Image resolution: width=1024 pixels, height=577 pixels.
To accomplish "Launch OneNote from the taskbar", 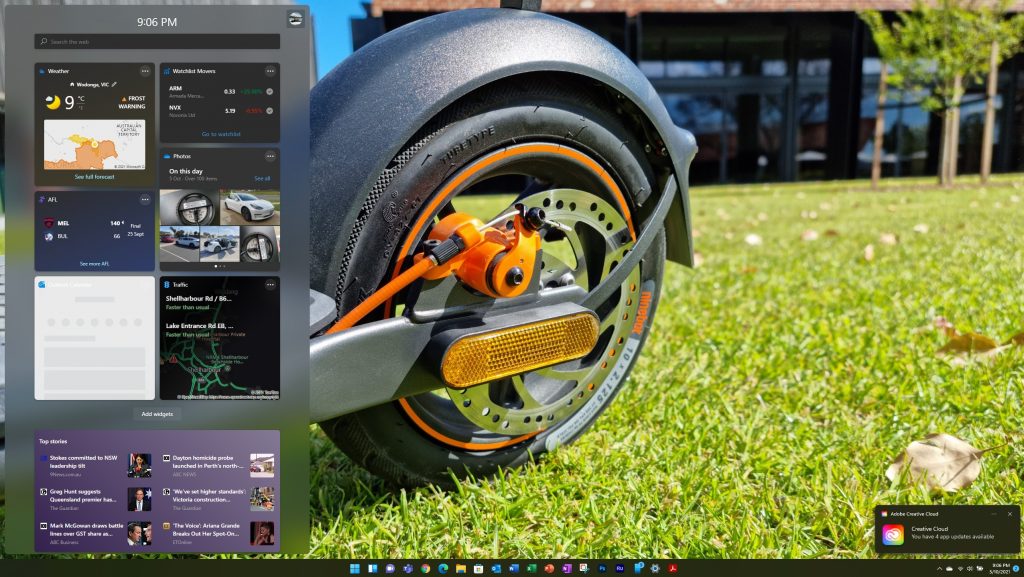I will (x=566, y=569).
